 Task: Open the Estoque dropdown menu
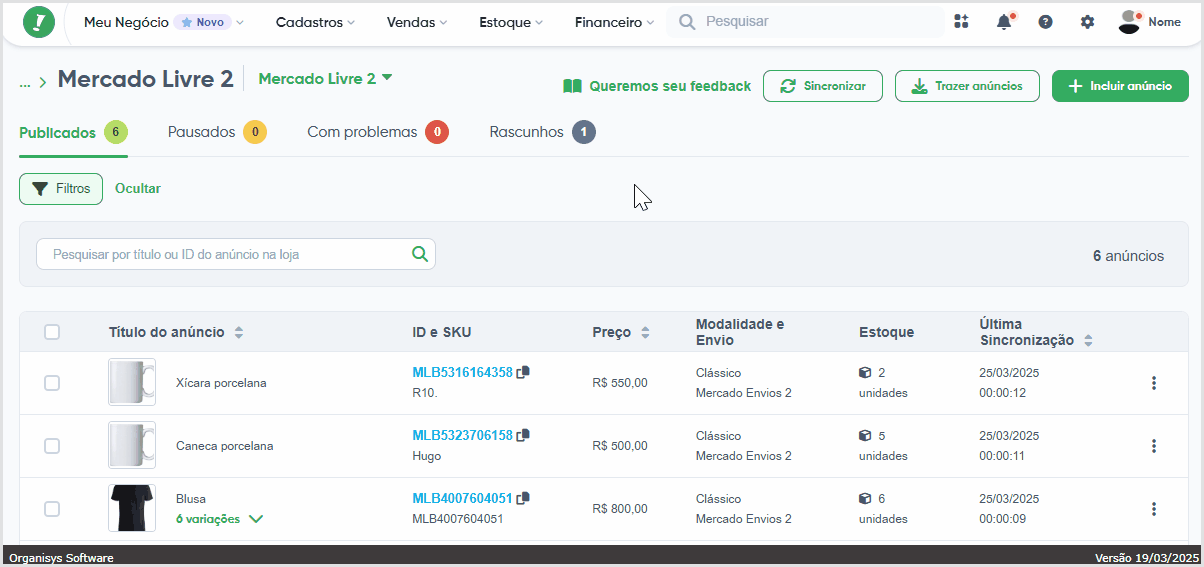click(x=511, y=22)
